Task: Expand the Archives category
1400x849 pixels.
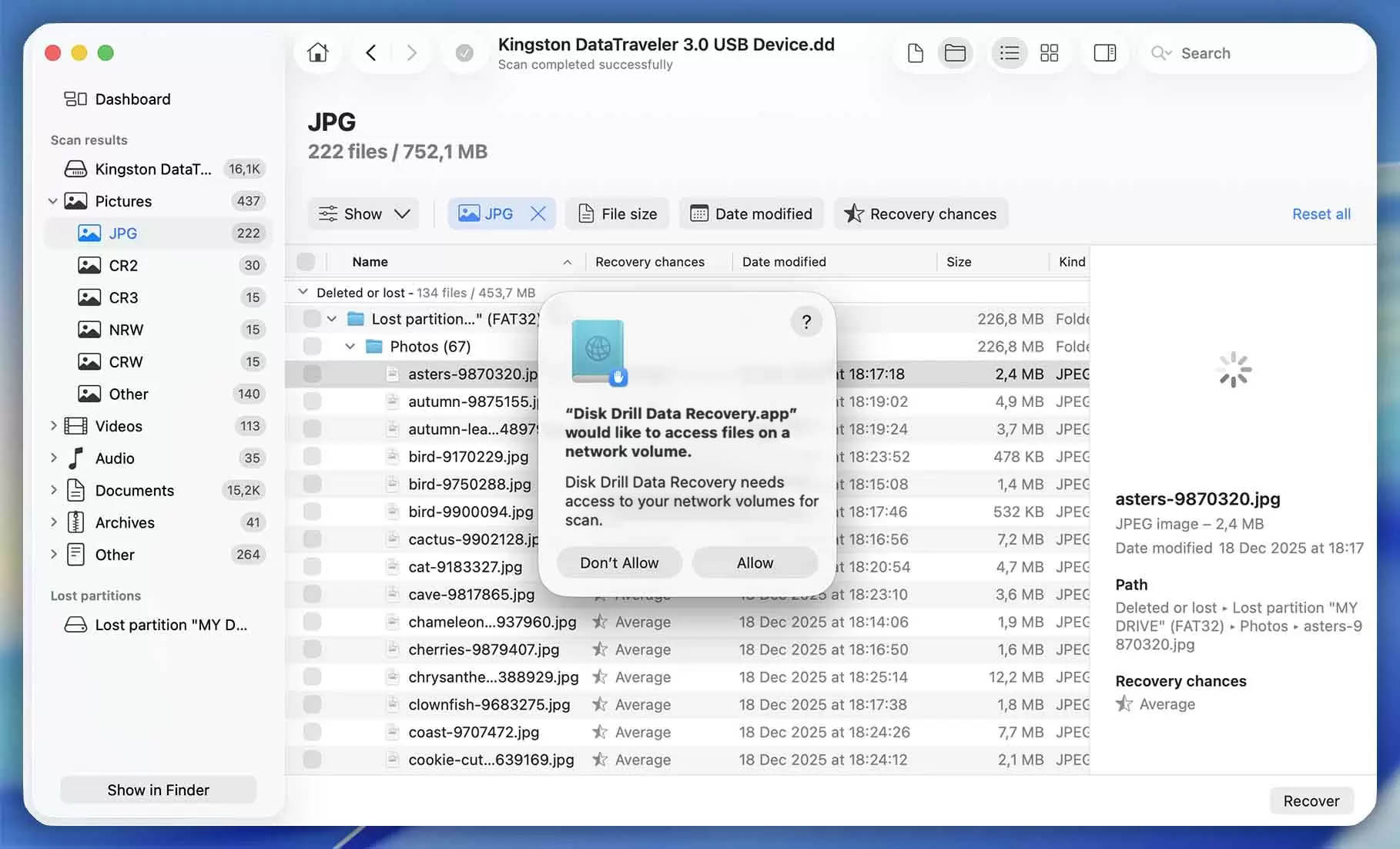Action: pyautogui.click(x=52, y=522)
